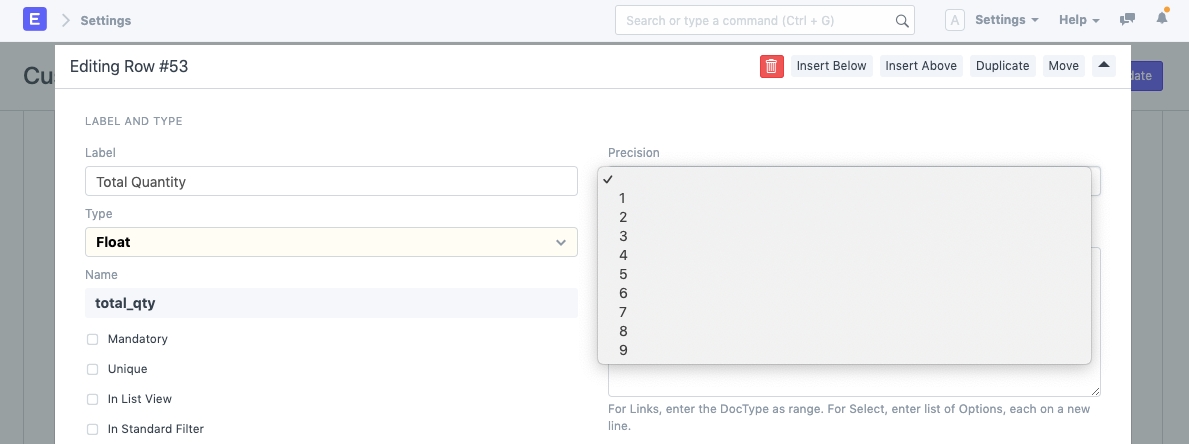Click the Duplicate button
This screenshot has width=1189, height=444.
click(1002, 66)
